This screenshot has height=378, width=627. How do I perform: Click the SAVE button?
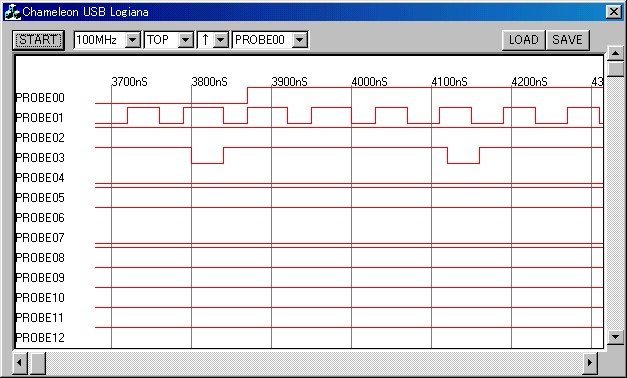[x=567, y=40]
